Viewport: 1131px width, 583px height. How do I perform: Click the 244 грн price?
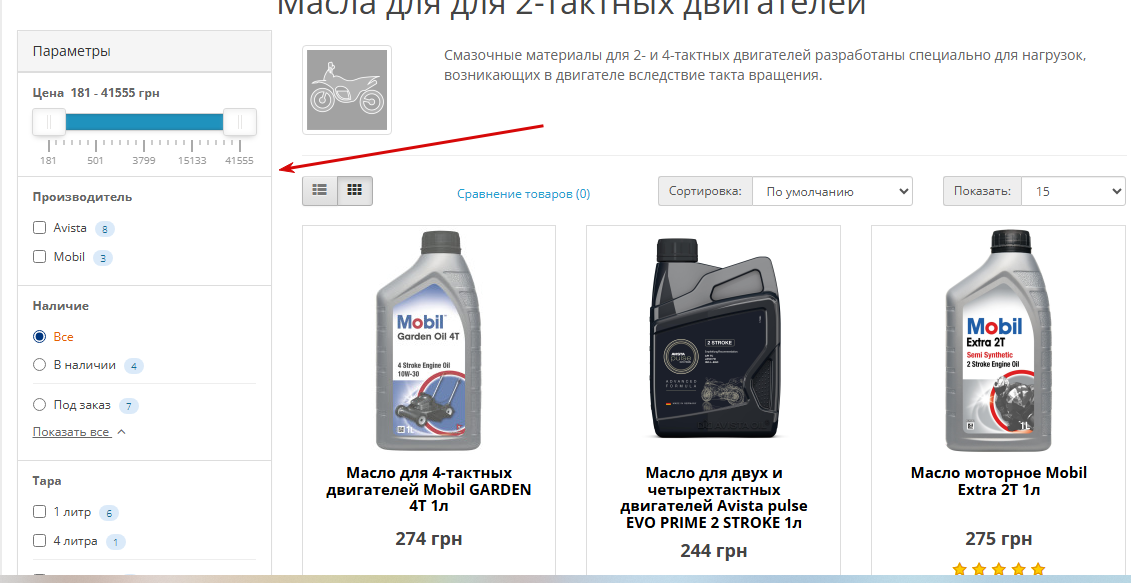713,551
